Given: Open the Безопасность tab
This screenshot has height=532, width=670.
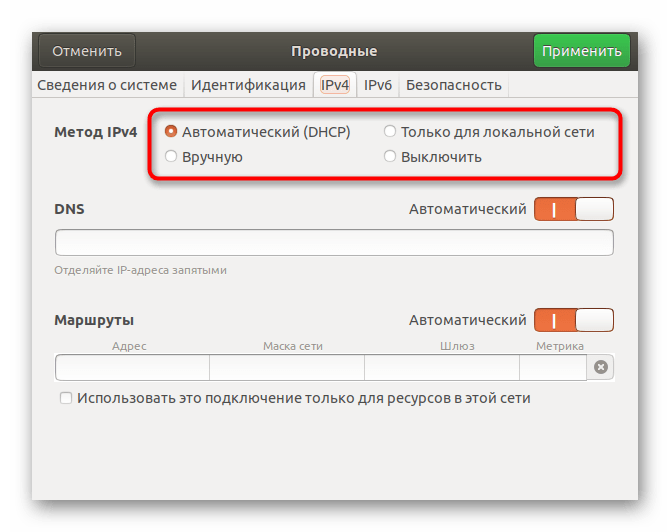Looking at the screenshot, I should pyautogui.click(x=453, y=85).
